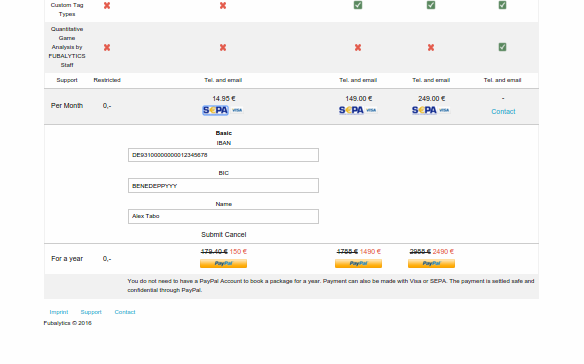Click the 'Basic' form heading
This screenshot has width=584, height=364.
(x=223, y=133)
